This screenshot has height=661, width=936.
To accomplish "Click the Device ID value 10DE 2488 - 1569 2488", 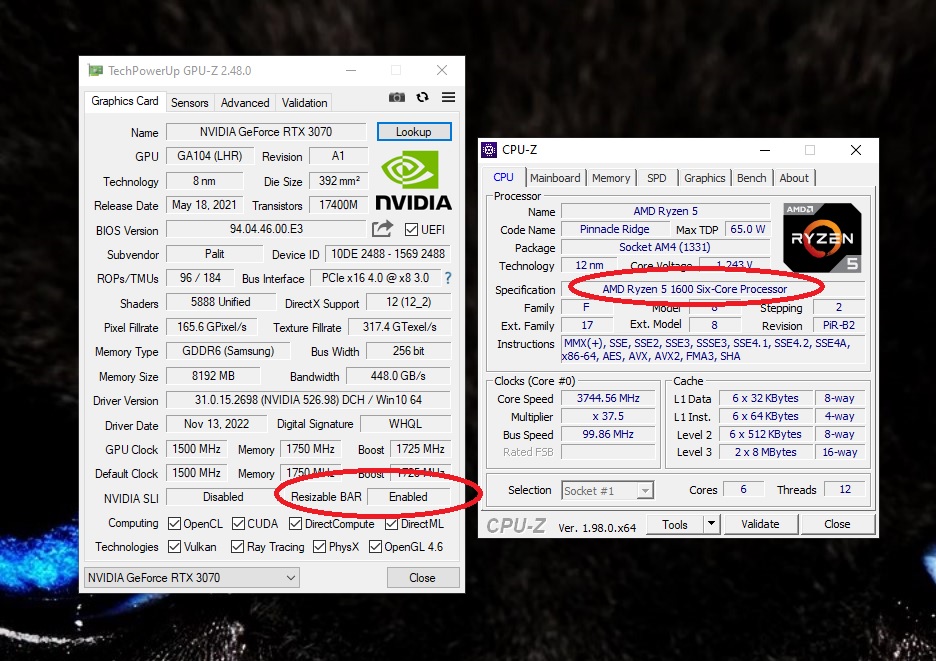I will click(388, 254).
